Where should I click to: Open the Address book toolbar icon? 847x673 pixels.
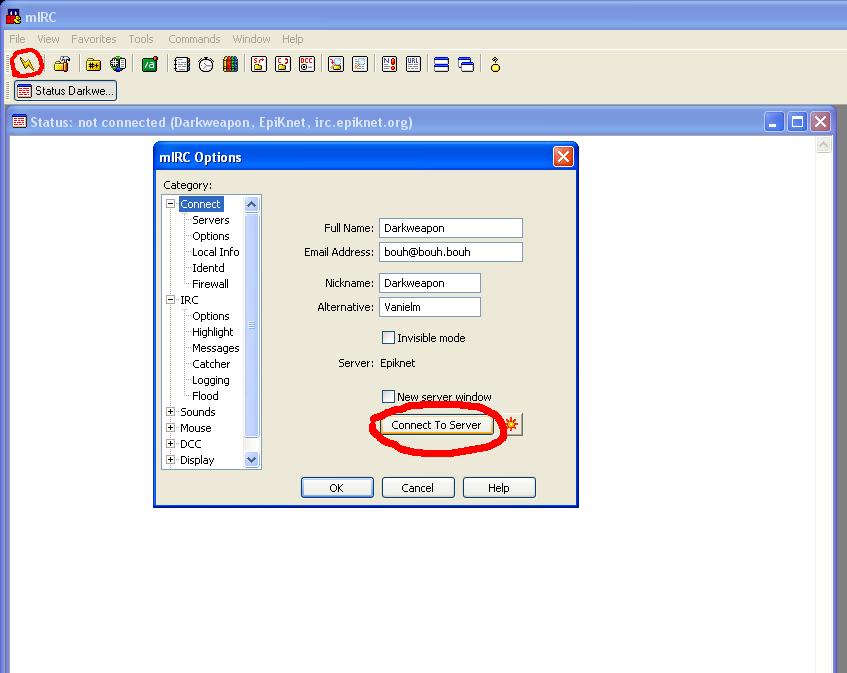tap(182, 64)
